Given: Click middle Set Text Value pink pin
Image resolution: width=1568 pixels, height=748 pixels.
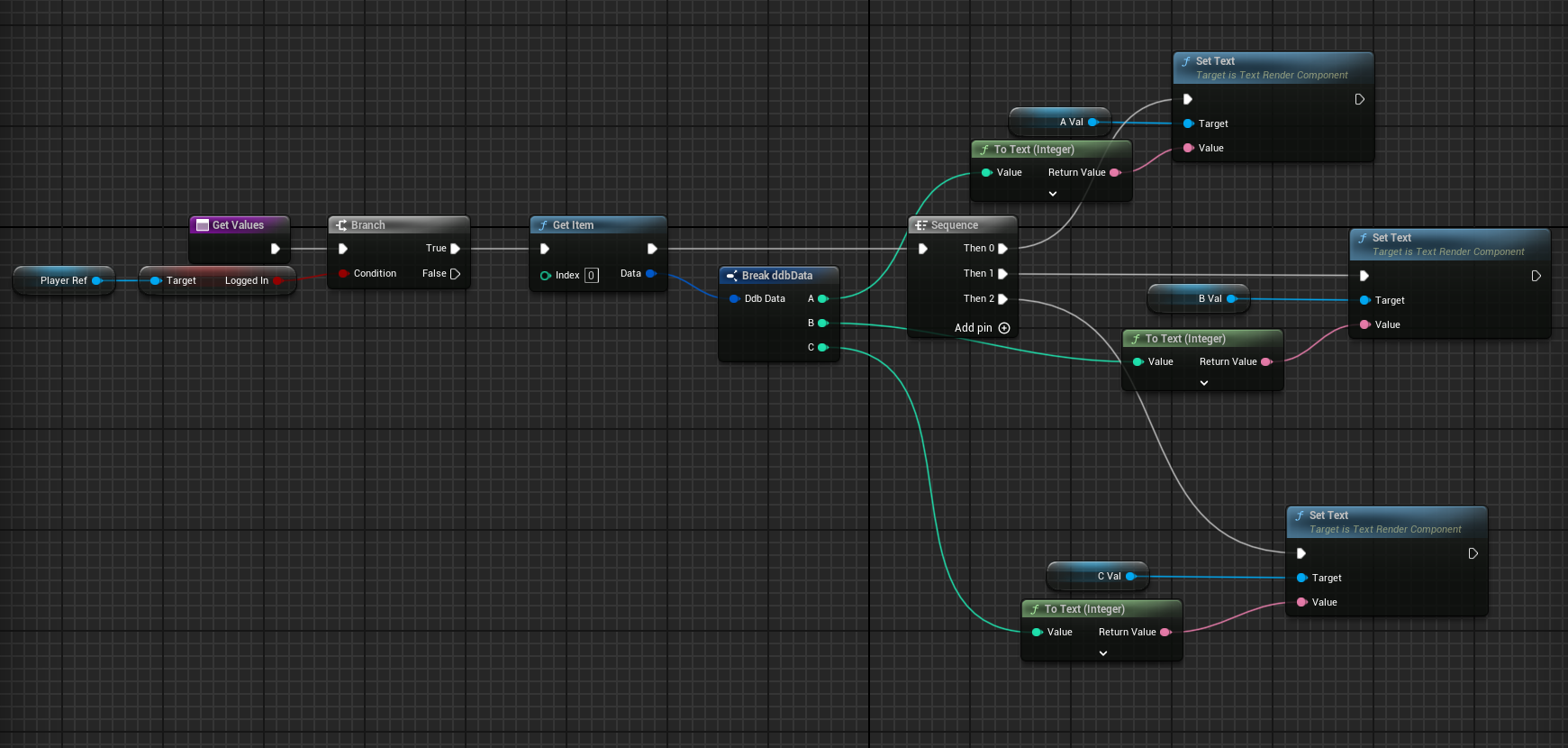Looking at the screenshot, I should 1364,324.
